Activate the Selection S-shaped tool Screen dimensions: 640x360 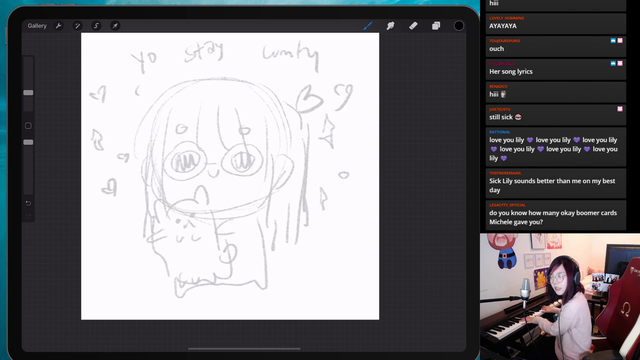[96, 26]
